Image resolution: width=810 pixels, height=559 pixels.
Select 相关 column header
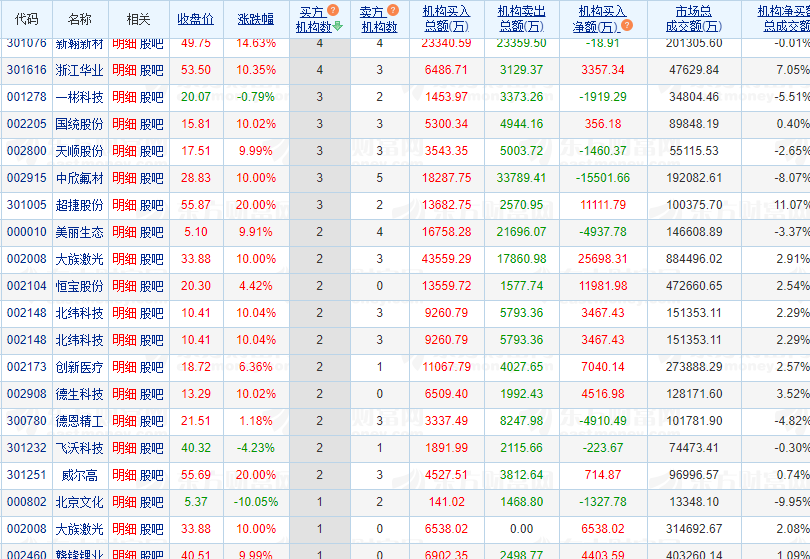(x=138, y=19)
